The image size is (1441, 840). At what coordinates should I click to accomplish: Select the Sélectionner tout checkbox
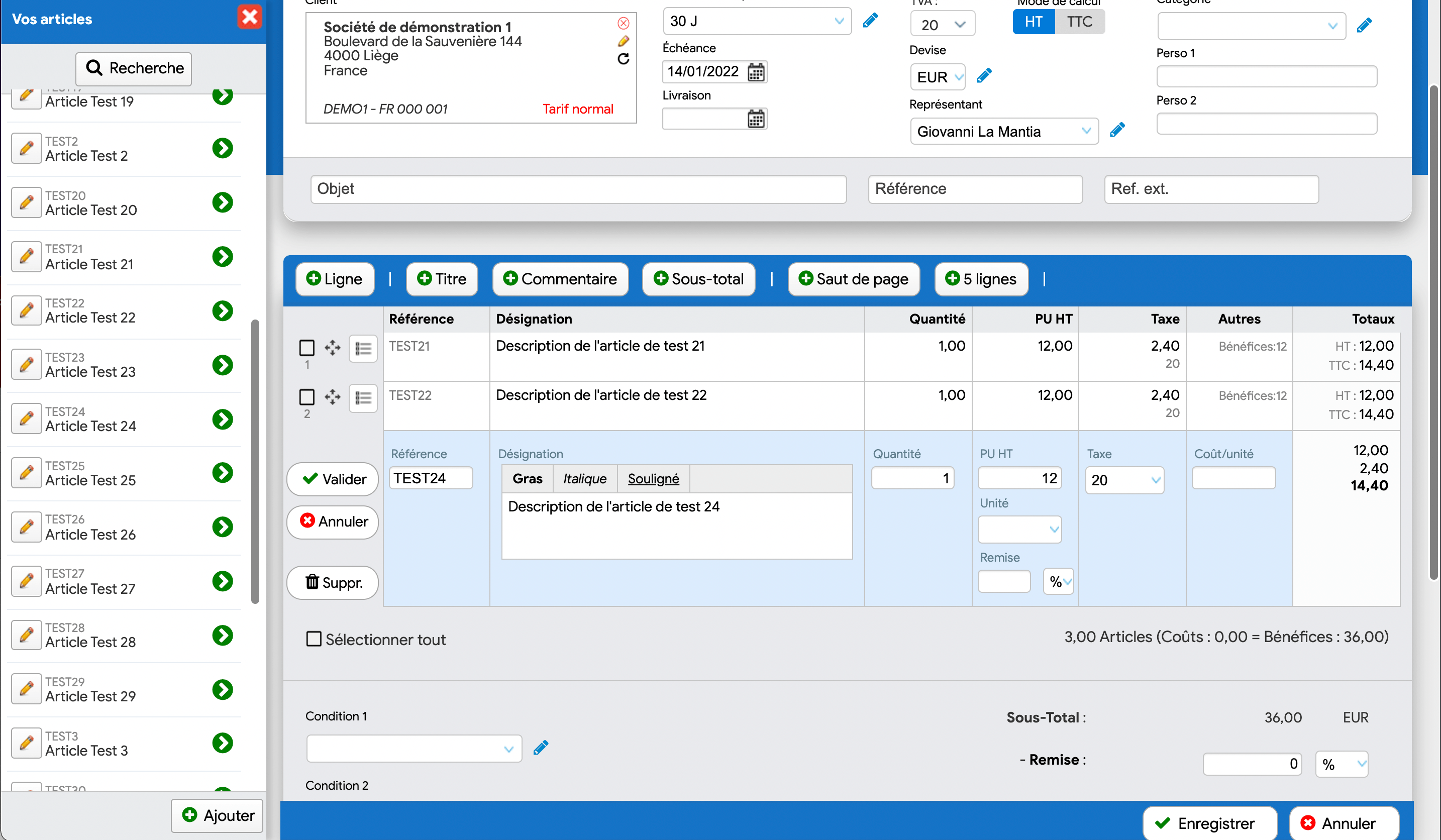(314, 639)
